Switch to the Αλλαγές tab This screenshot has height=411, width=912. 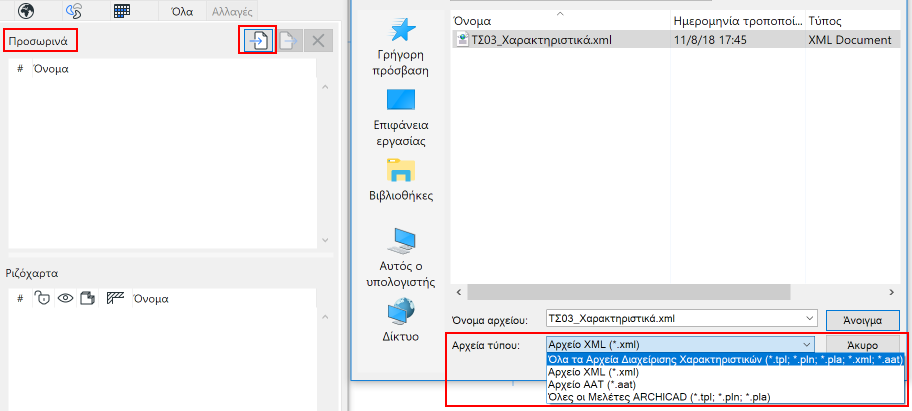click(x=232, y=10)
